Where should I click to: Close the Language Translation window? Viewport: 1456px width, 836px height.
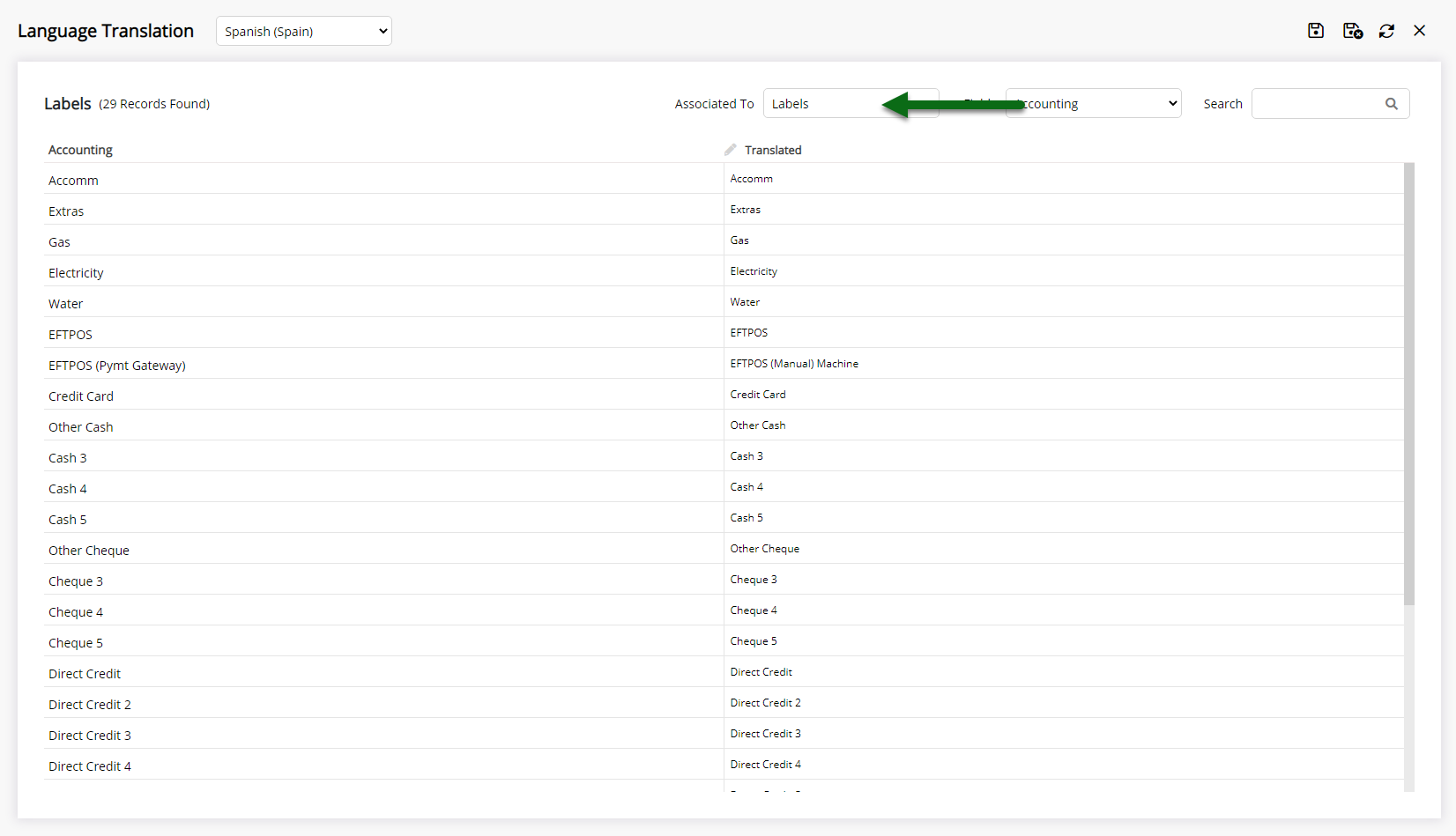pos(1420,31)
